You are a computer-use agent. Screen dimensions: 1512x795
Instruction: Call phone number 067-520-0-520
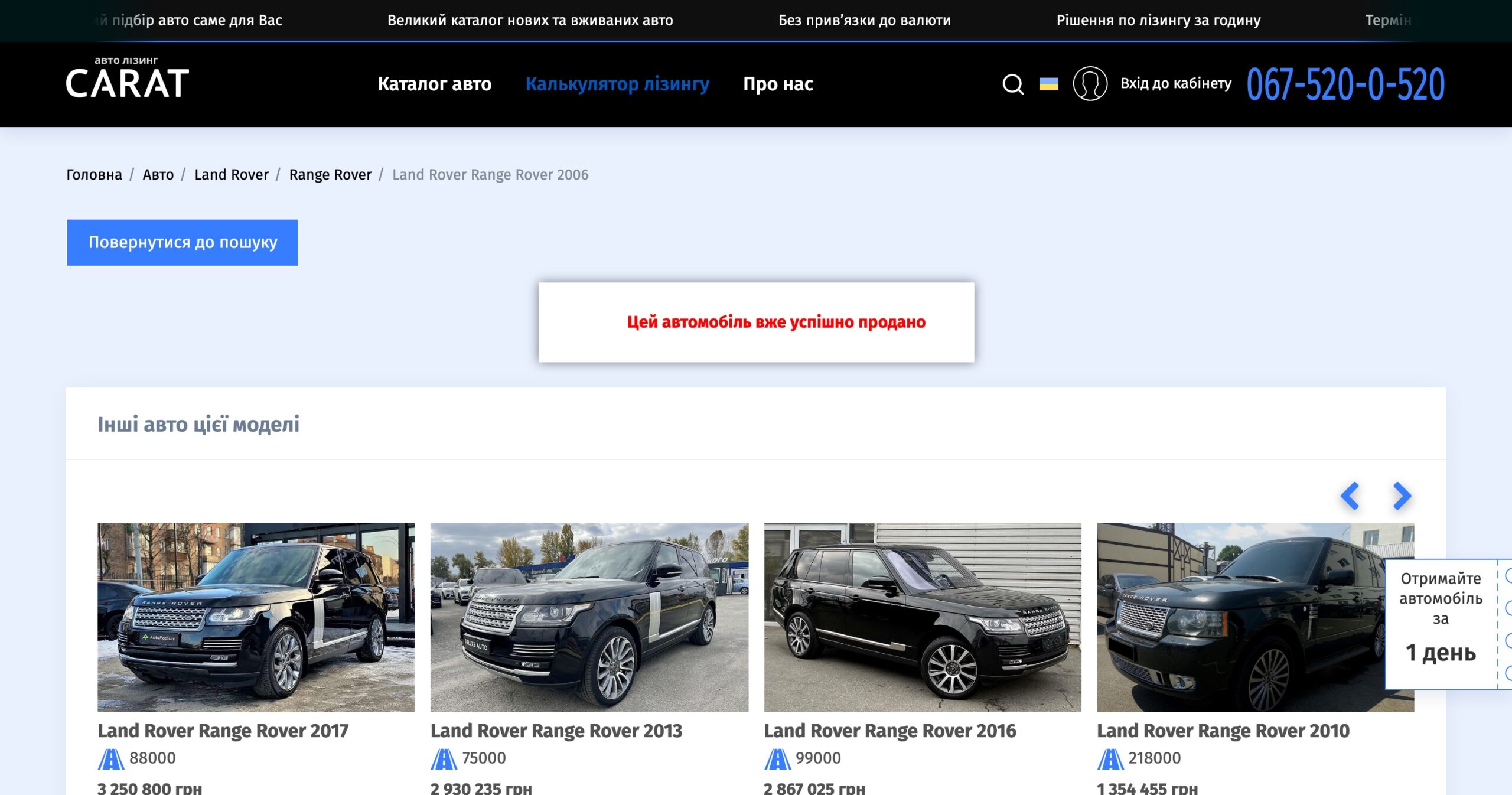click(1345, 84)
